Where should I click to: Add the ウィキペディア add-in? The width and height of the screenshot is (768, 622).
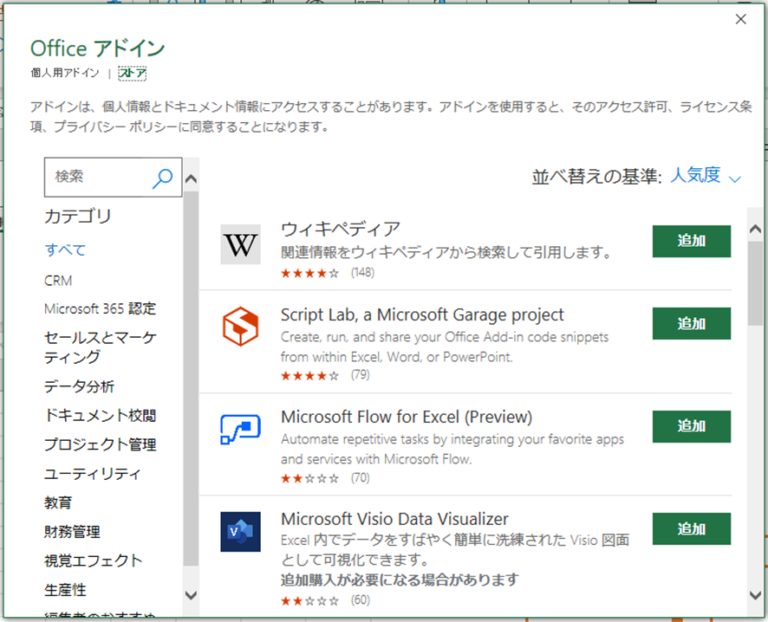(691, 241)
